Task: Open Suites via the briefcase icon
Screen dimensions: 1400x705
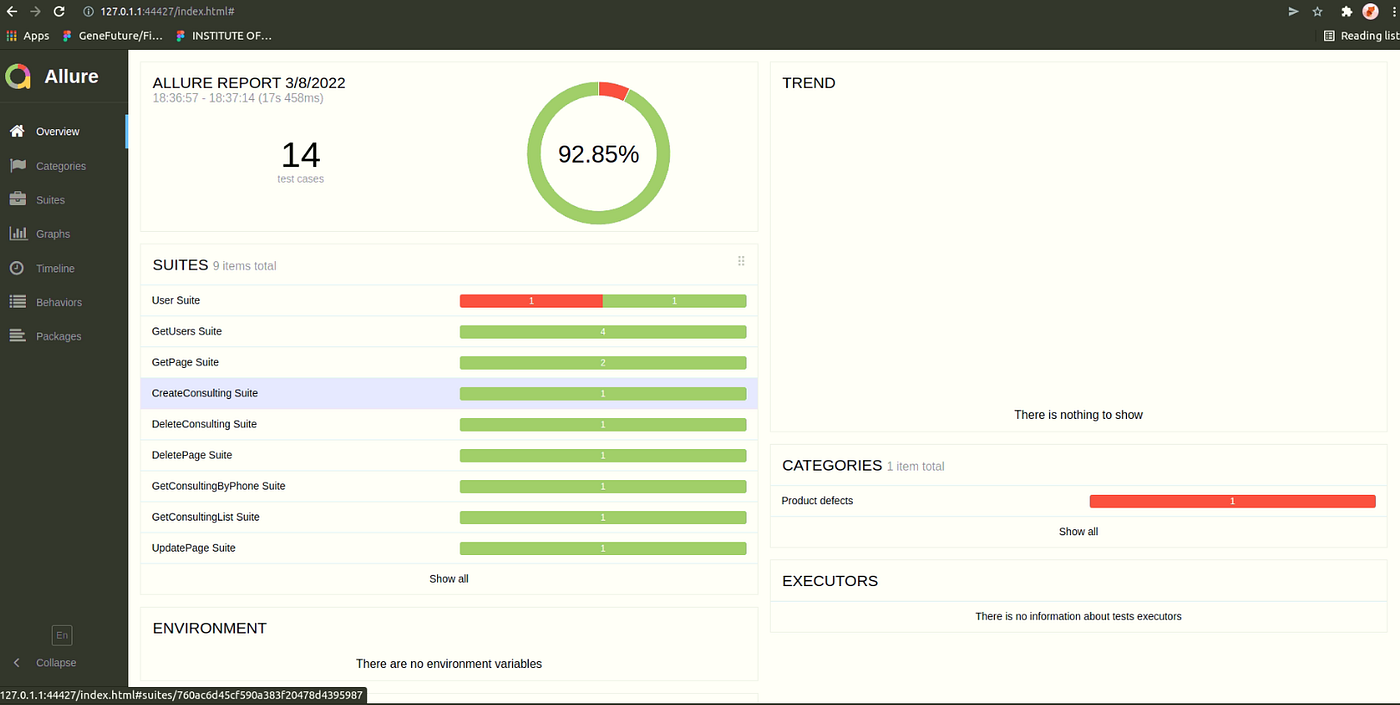Action: click(x=16, y=199)
